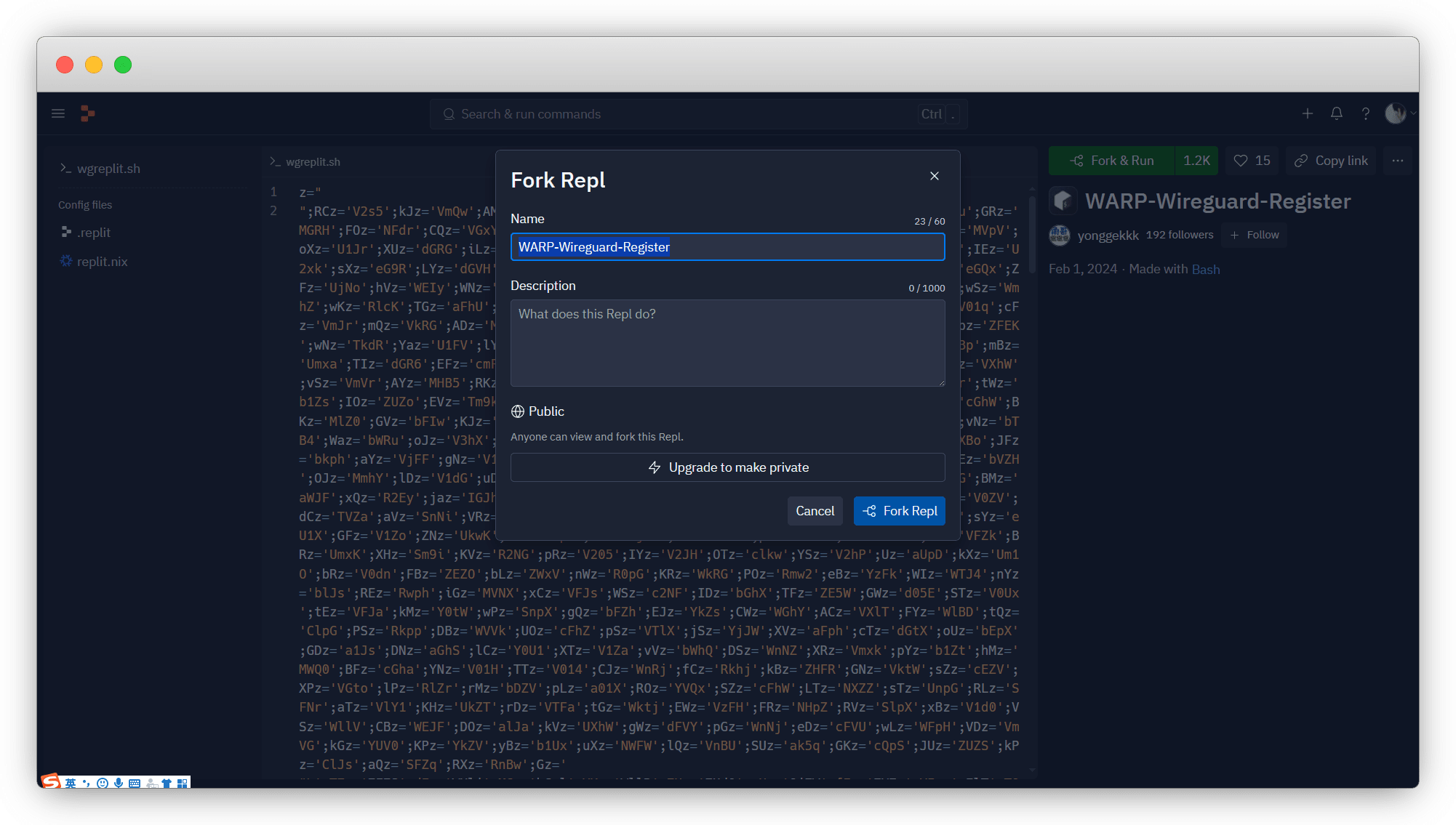Open wgreplit.sh in the file tree

coord(108,169)
